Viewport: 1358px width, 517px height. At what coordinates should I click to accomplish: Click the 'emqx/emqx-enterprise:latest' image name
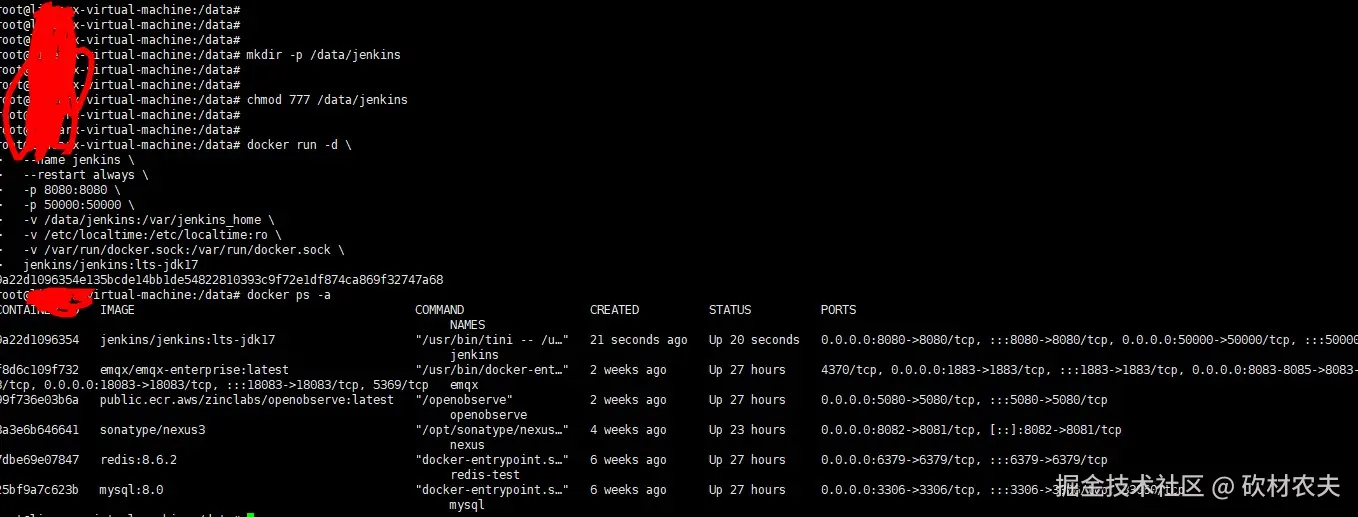[x=194, y=370]
